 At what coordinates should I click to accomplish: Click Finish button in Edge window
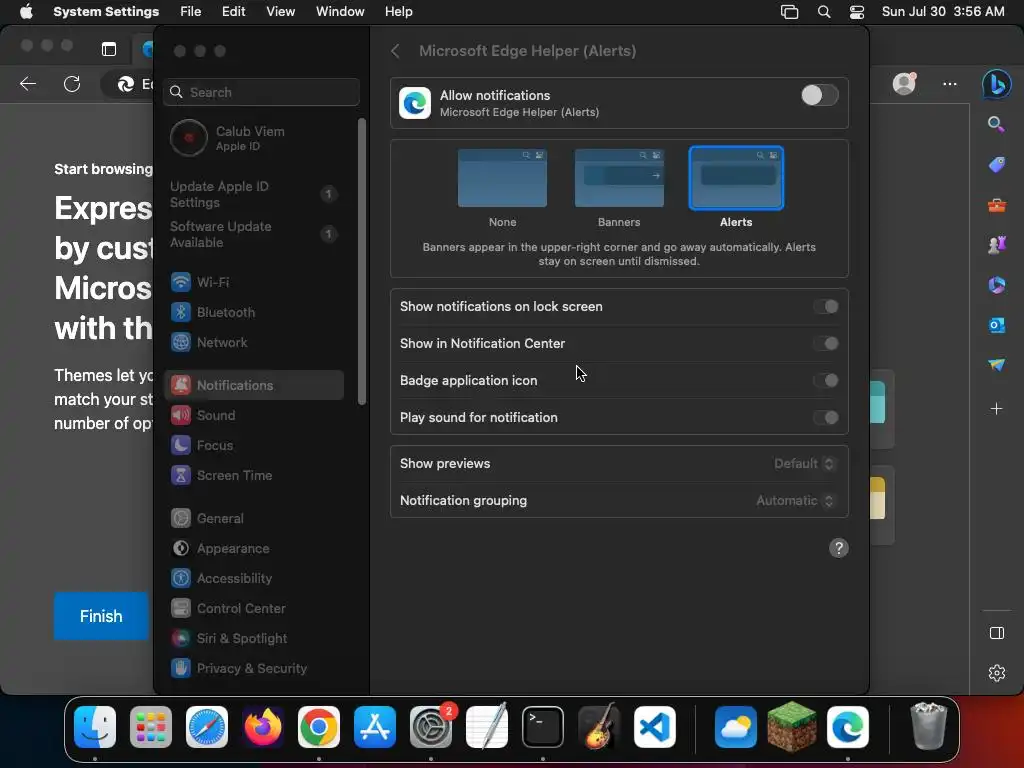pyautogui.click(x=101, y=616)
